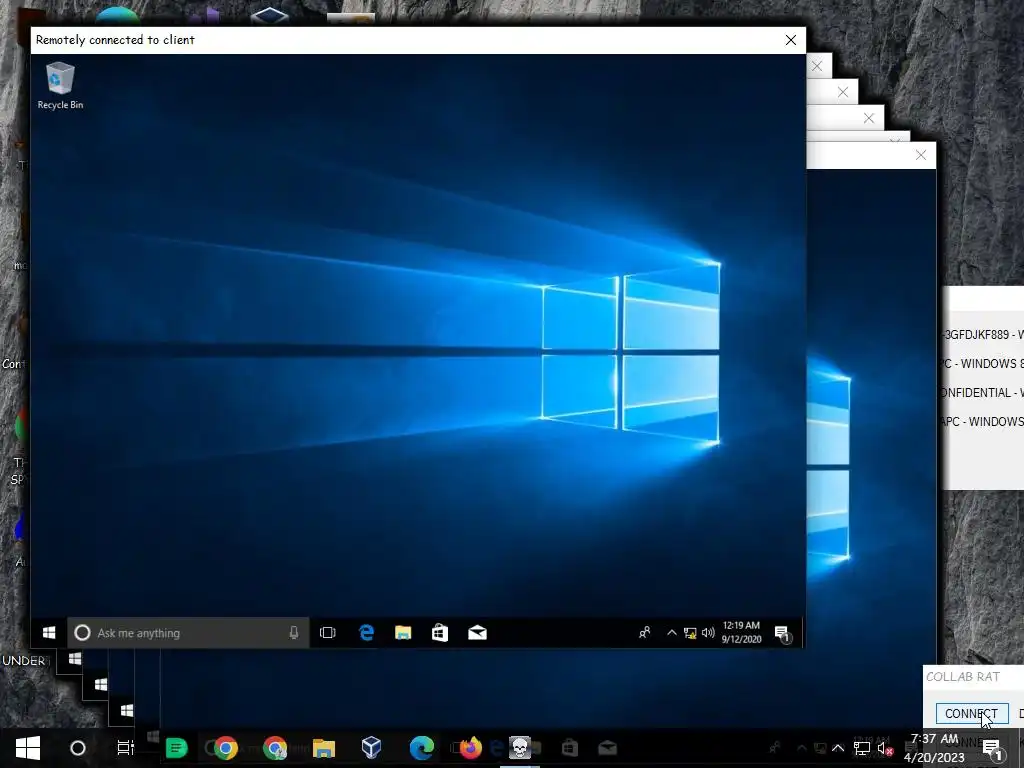Select the "PC - WINDOWS 8" client entry
1024x768 pixels.
(982, 363)
